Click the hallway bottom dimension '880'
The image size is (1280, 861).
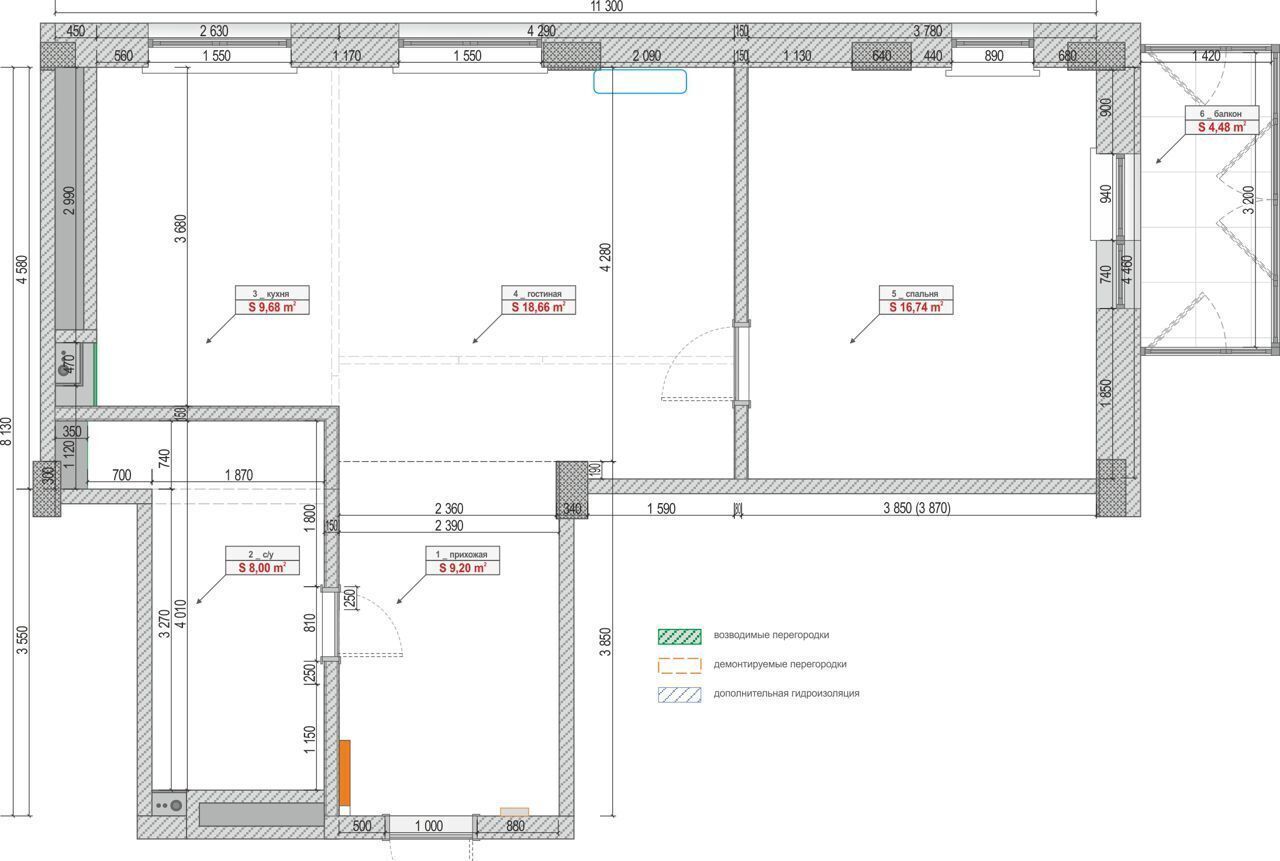pos(515,826)
